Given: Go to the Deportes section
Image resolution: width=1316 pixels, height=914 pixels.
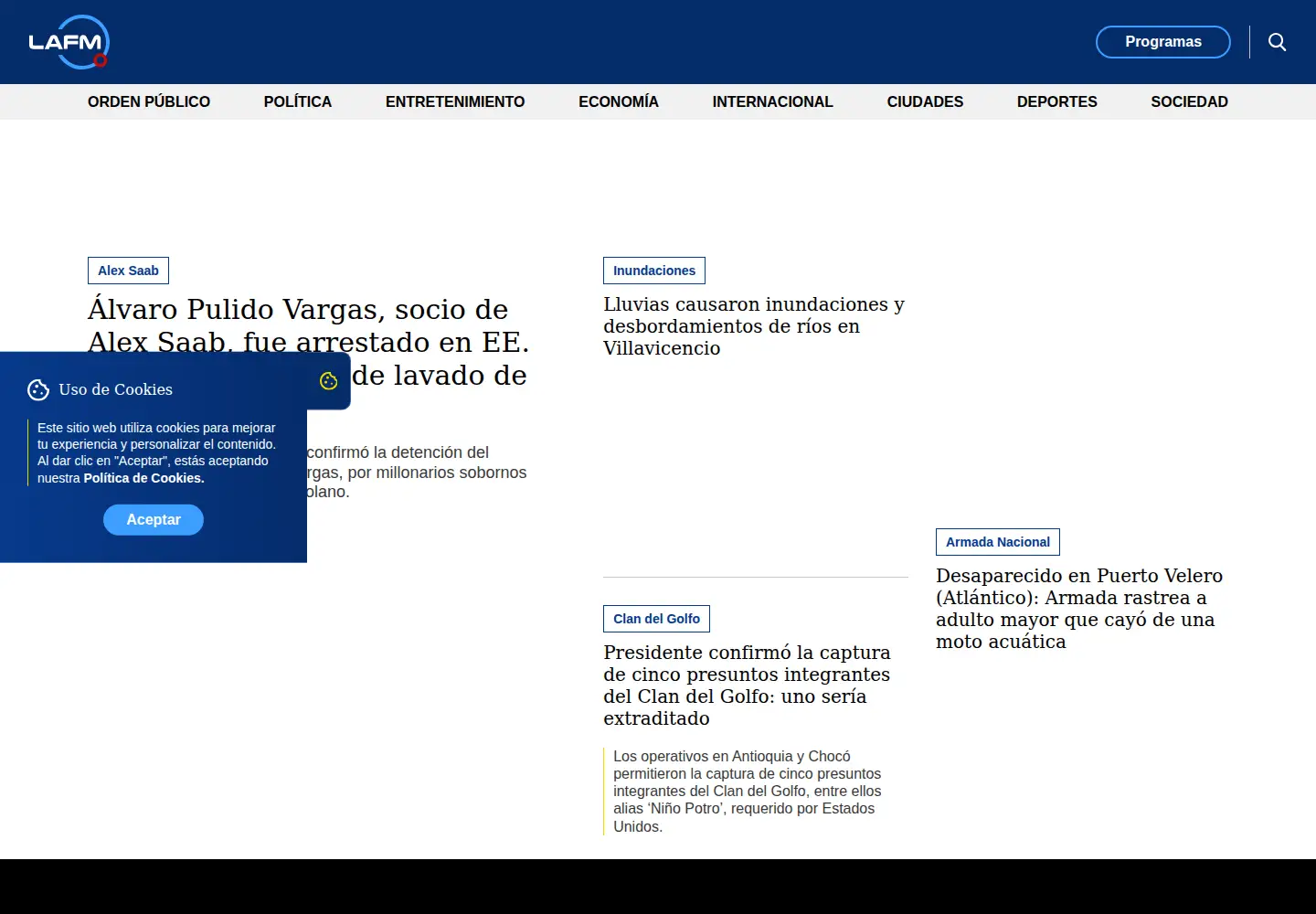Looking at the screenshot, I should point(1057,101).
